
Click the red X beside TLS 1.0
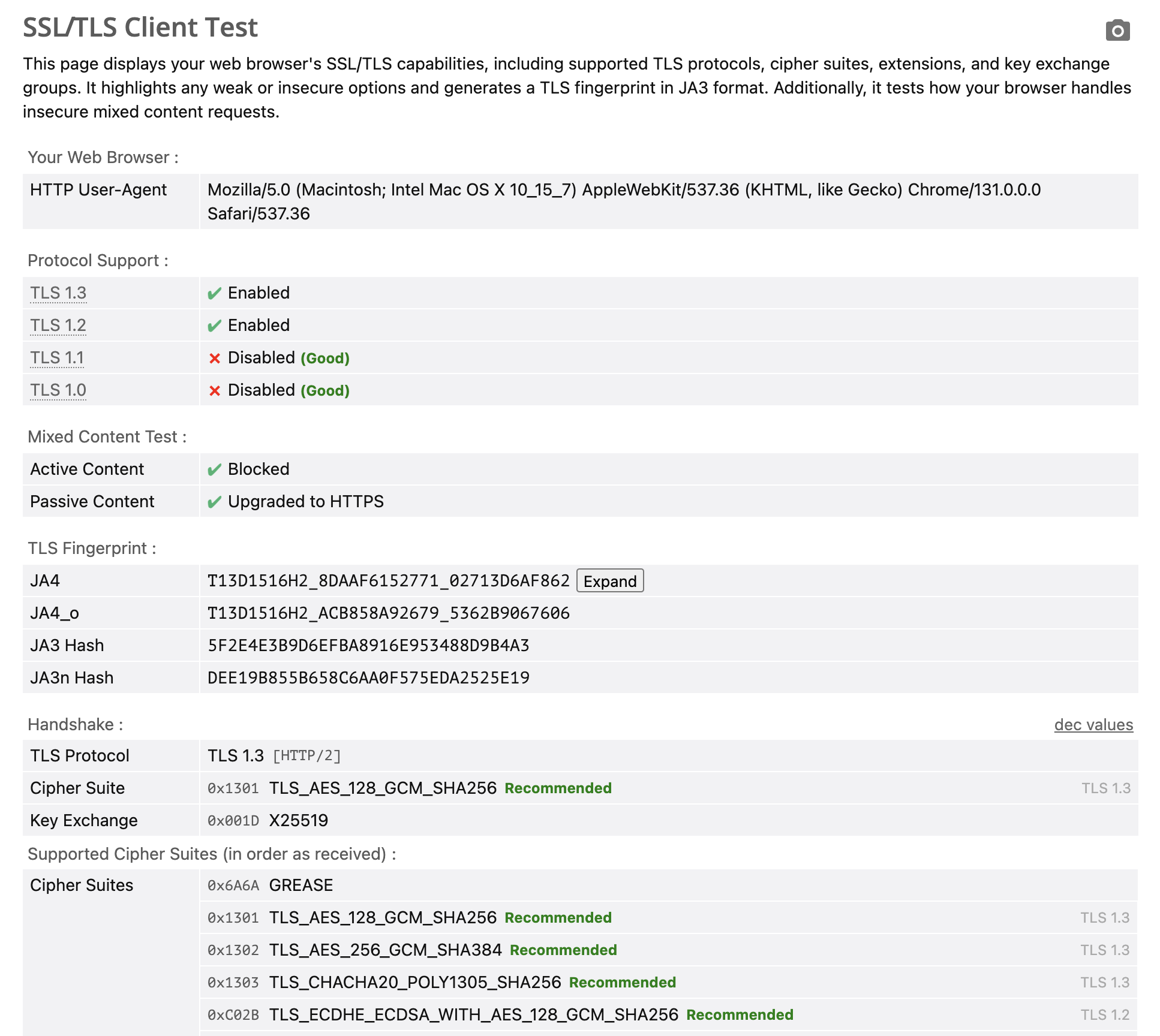click(x=214, y=391)
